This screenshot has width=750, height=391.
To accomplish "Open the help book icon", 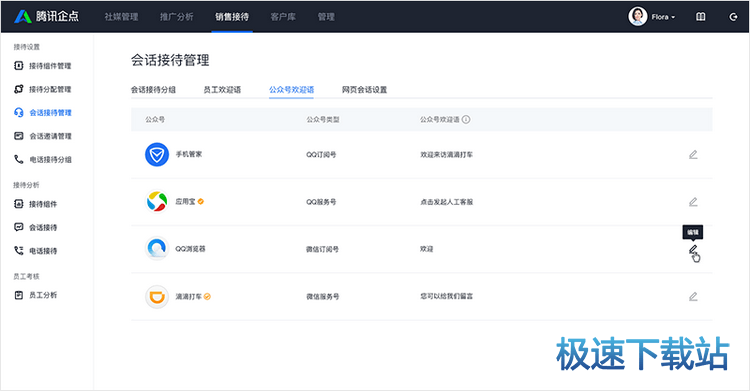I will (700, 17).
